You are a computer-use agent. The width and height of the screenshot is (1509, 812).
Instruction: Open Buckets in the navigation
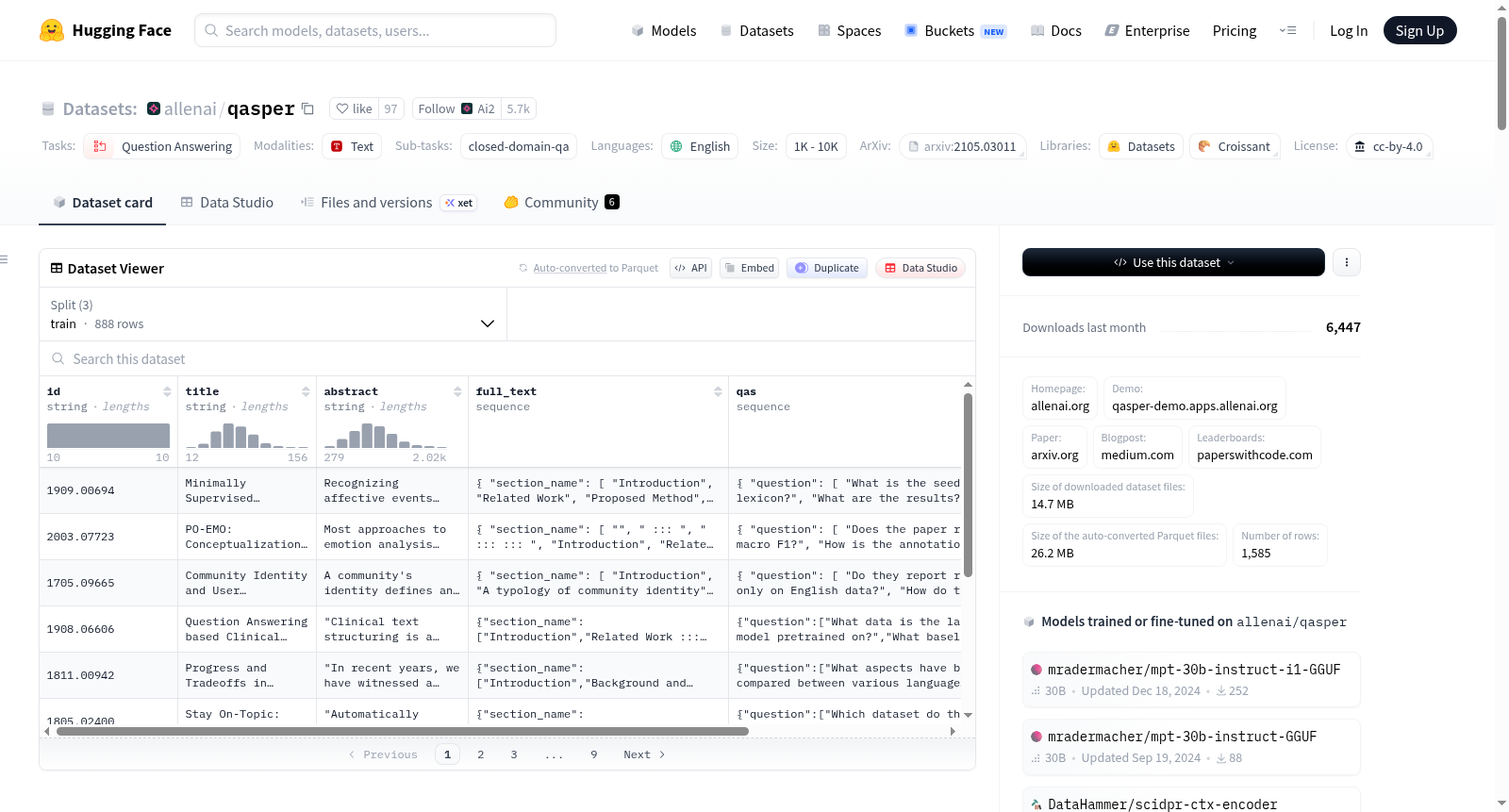point(955,30)
